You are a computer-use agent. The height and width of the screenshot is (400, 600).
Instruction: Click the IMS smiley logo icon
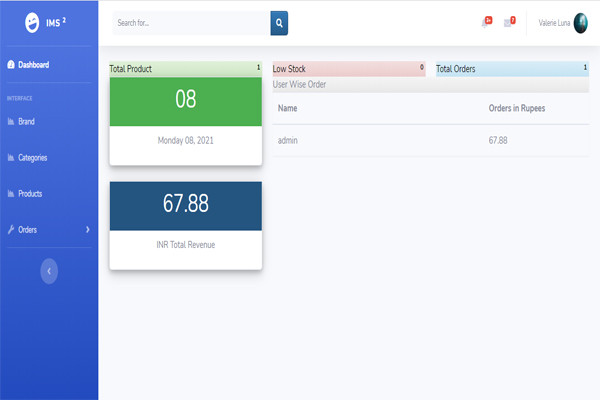pos(33,22)
